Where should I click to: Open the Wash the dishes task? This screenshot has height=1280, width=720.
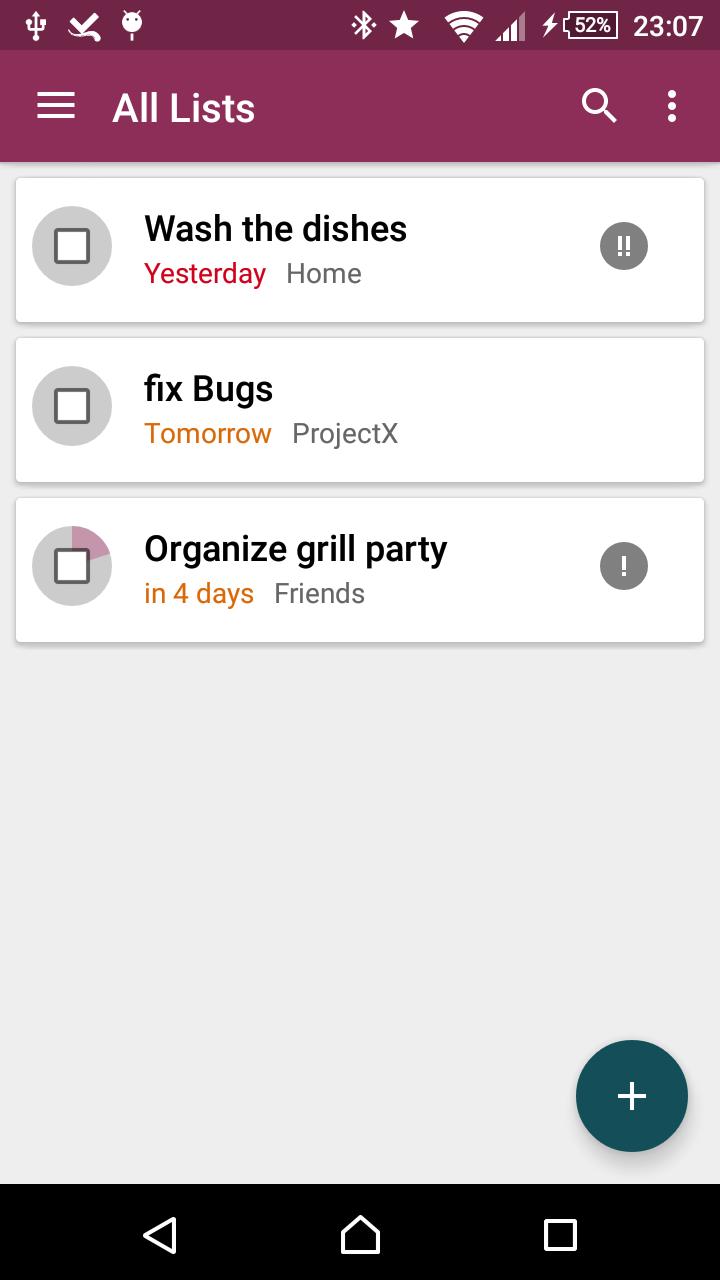(276, 229)
